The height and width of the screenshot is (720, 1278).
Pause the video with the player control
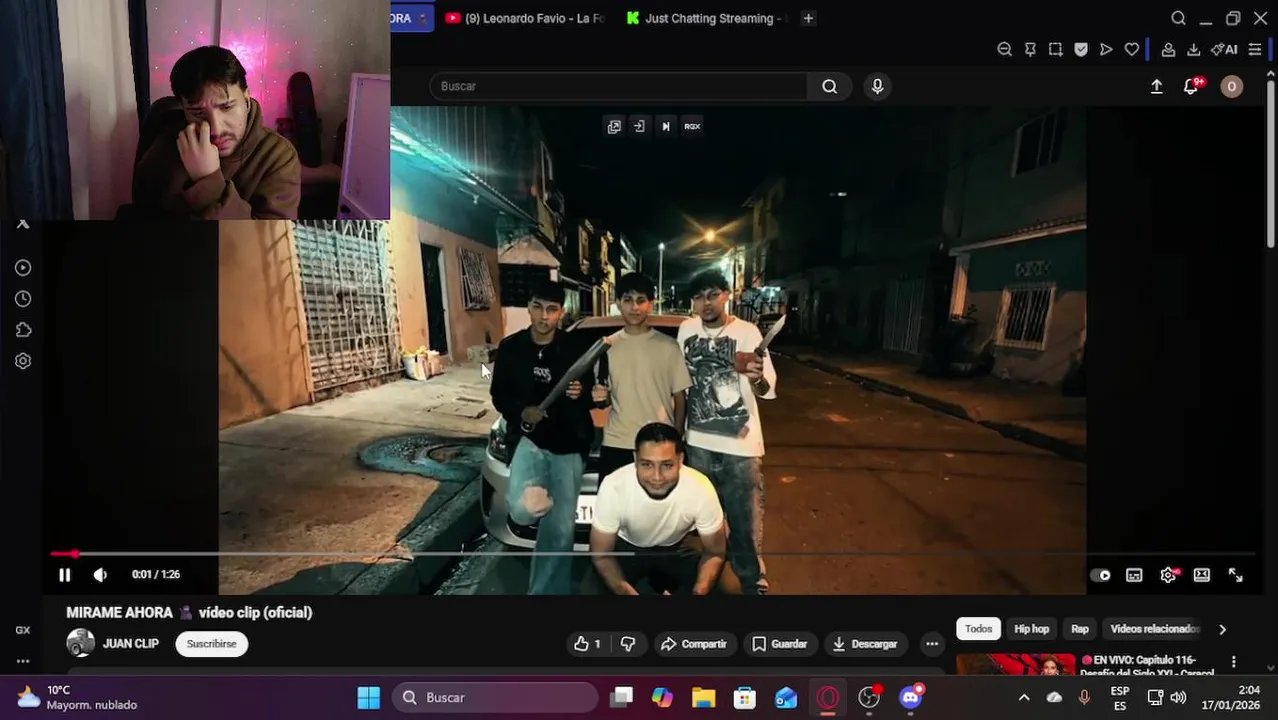(64, 575)
